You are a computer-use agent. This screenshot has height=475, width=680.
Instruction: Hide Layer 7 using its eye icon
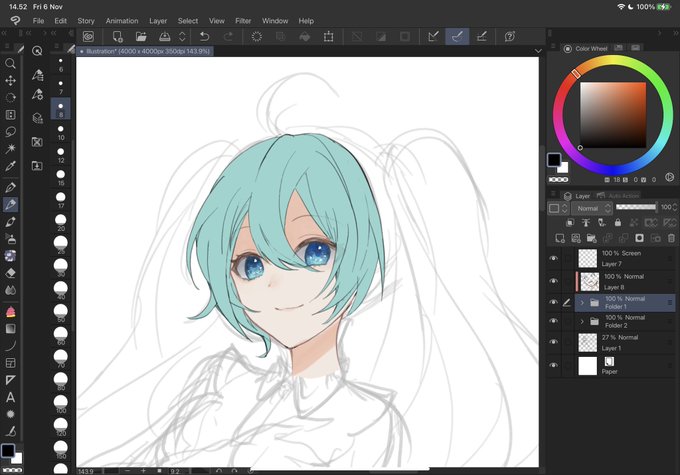(x=553, y=259)
